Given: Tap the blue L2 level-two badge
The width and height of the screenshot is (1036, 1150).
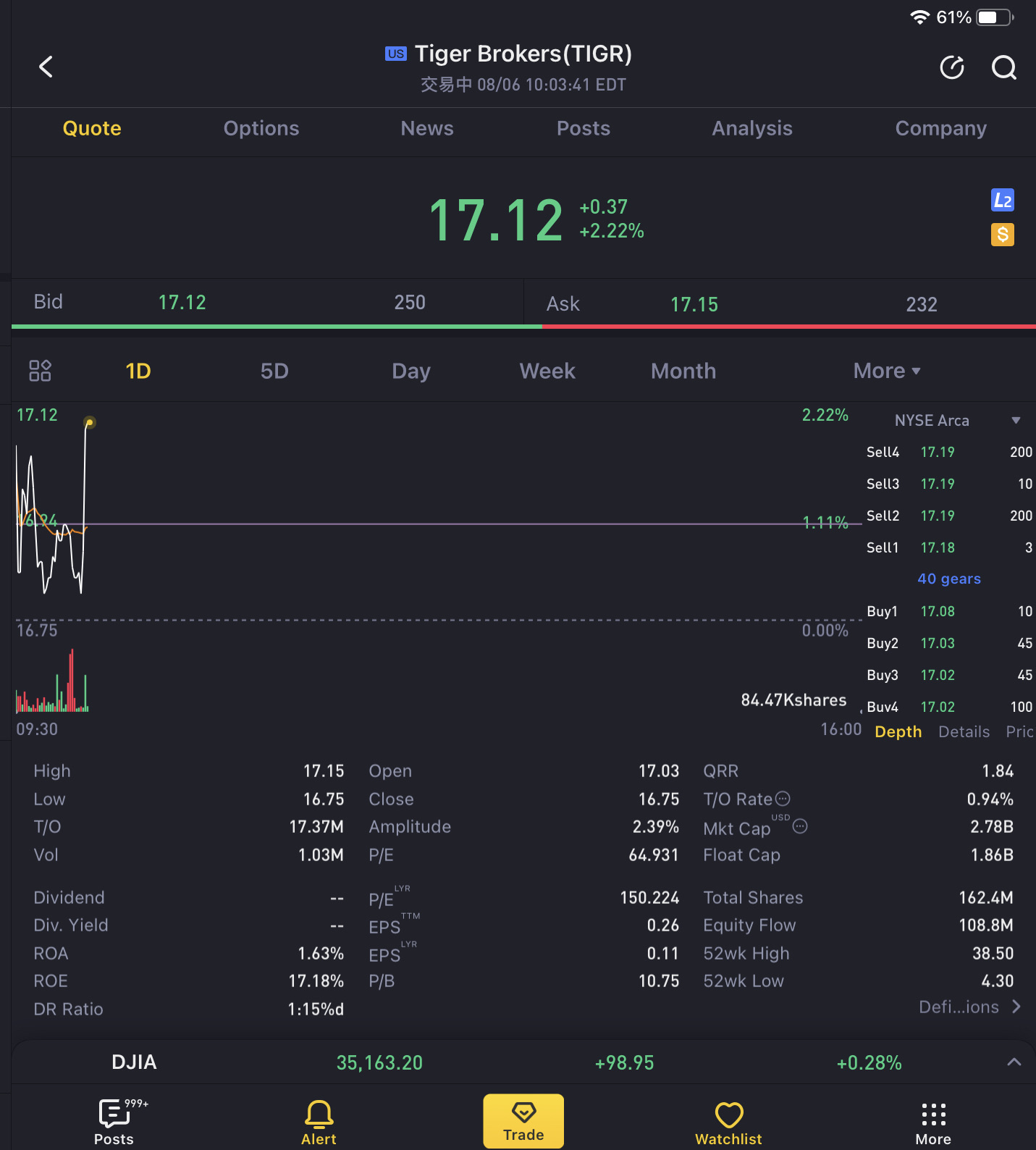Looking at the screenshot, I should (1003, 200).
